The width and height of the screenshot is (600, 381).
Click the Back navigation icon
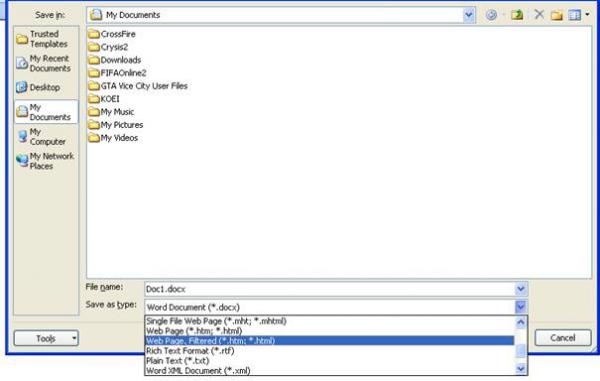(x=491, y=15)
